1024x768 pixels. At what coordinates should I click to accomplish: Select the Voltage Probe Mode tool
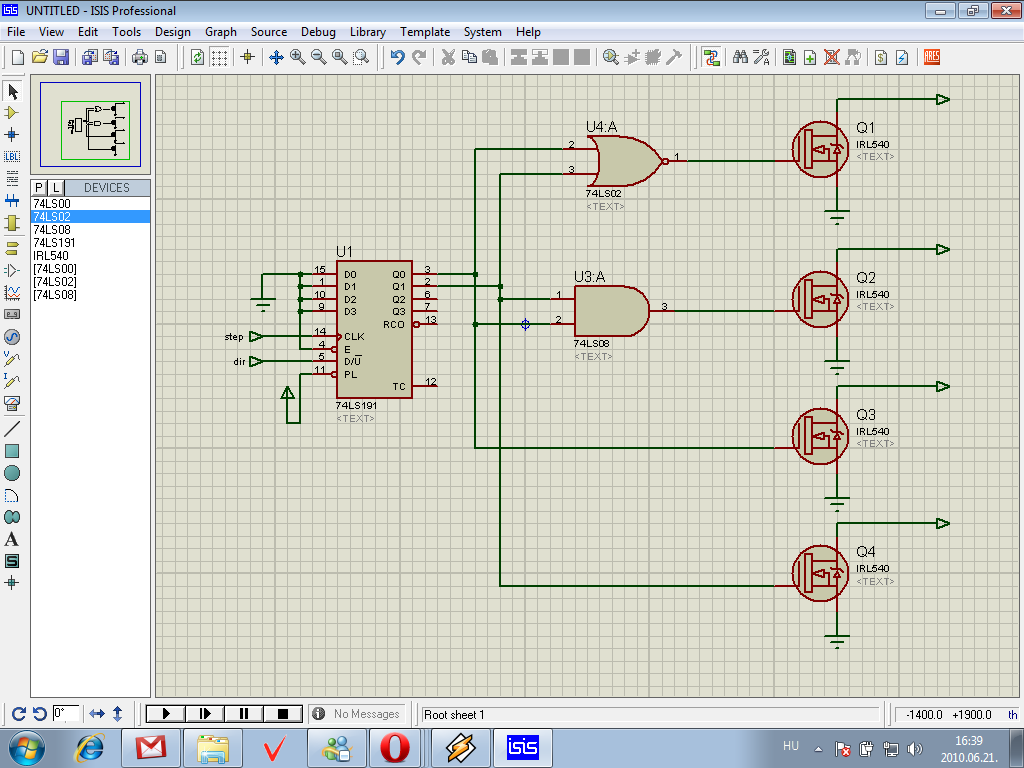coord(12,359)
